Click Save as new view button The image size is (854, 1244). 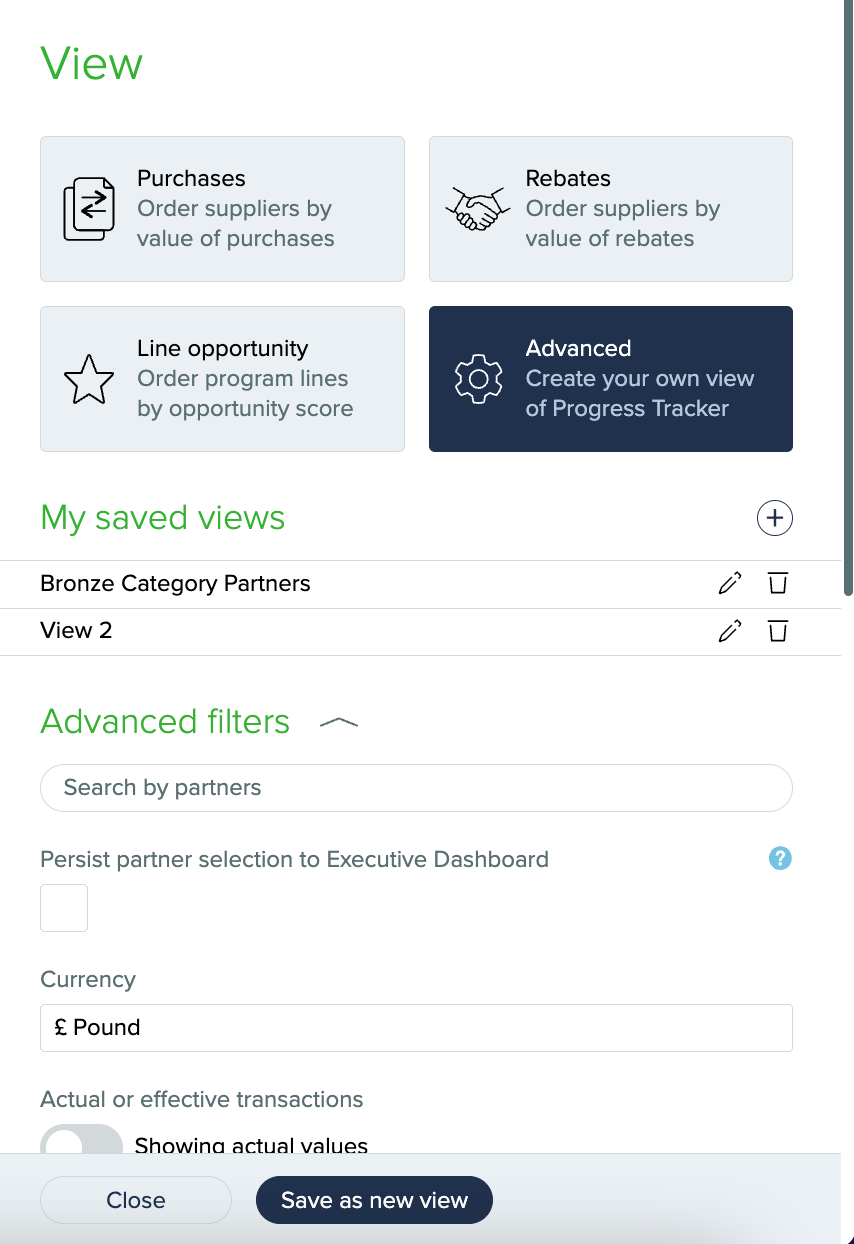coord(374,1200)
